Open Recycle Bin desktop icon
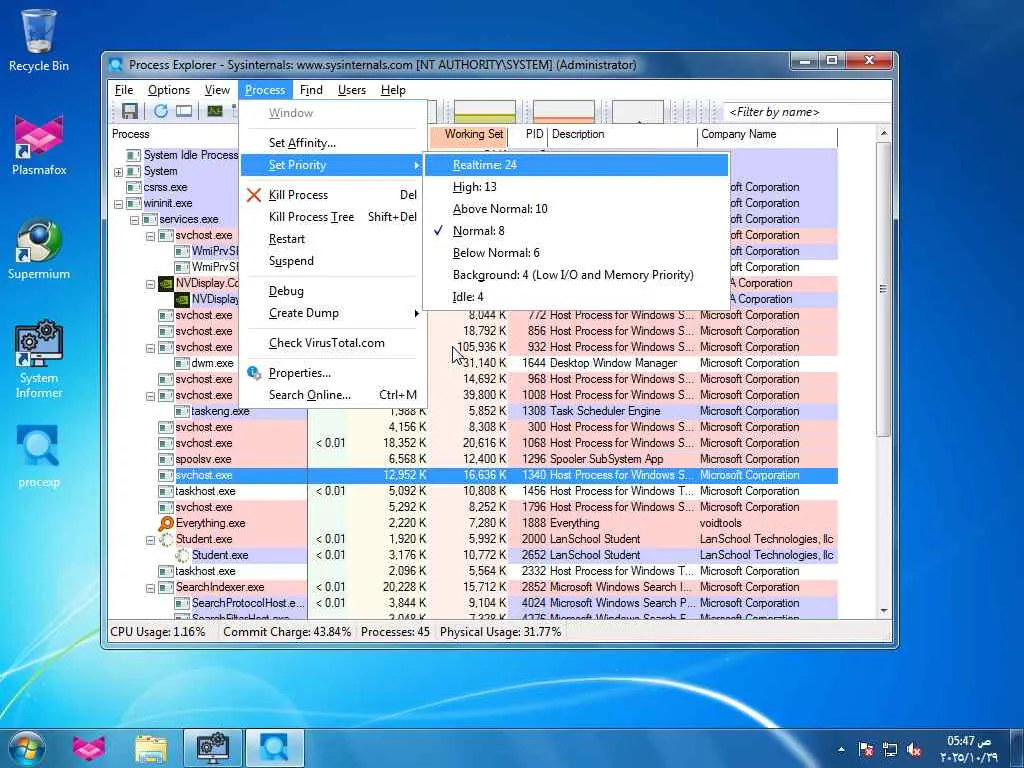Screen dimensions: 1024x768 tap(39, 39)
